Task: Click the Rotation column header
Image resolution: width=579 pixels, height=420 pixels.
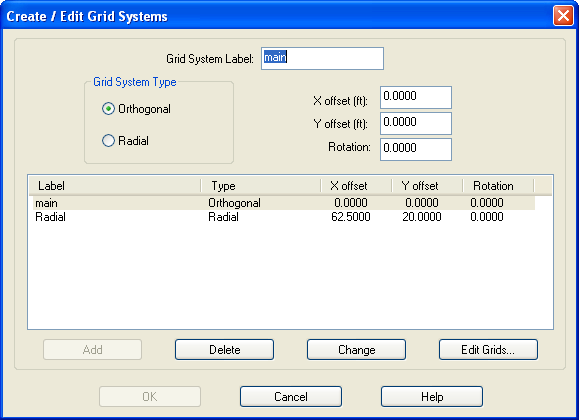Action: coord(498,186)
